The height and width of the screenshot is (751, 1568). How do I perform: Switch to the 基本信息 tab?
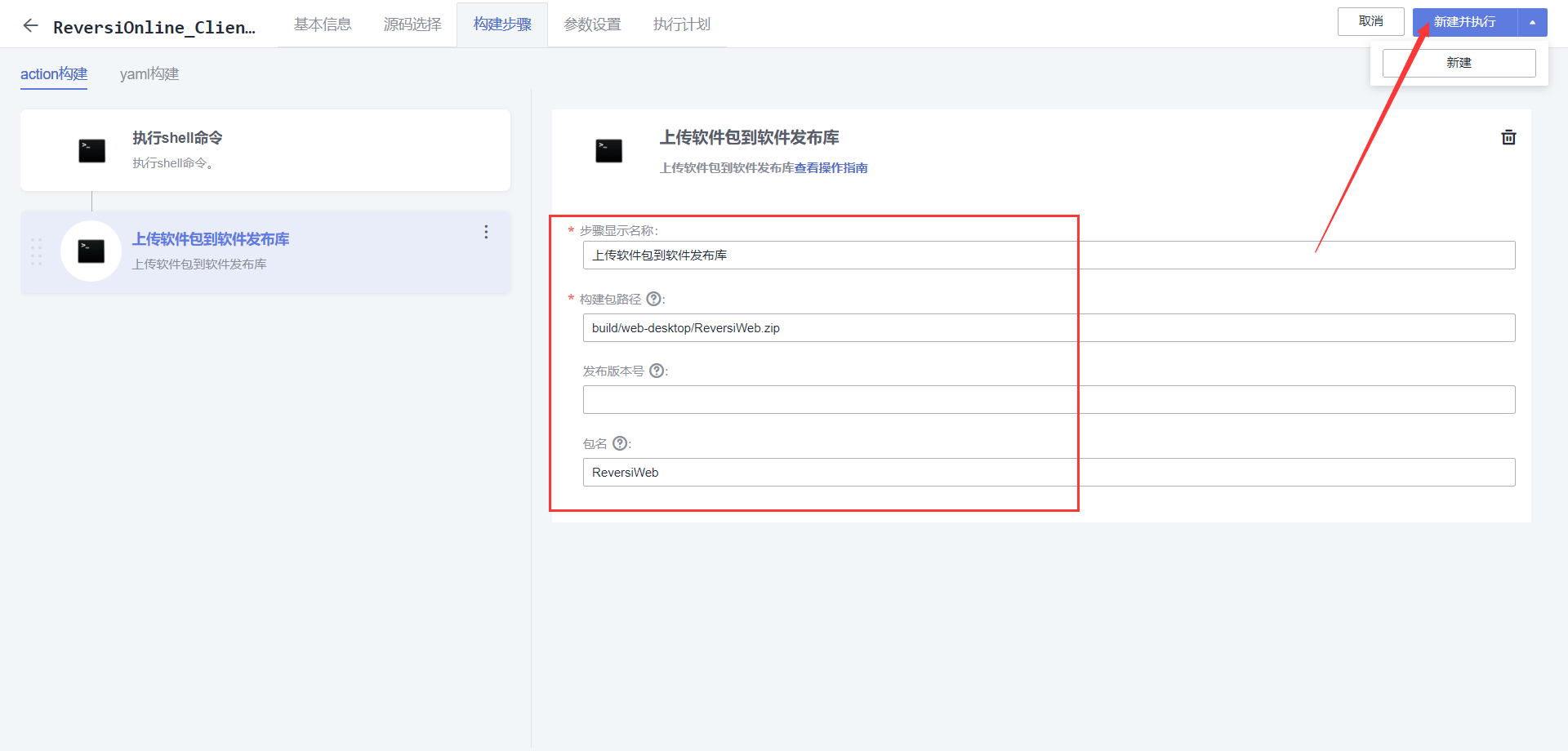tap(322, 24)
